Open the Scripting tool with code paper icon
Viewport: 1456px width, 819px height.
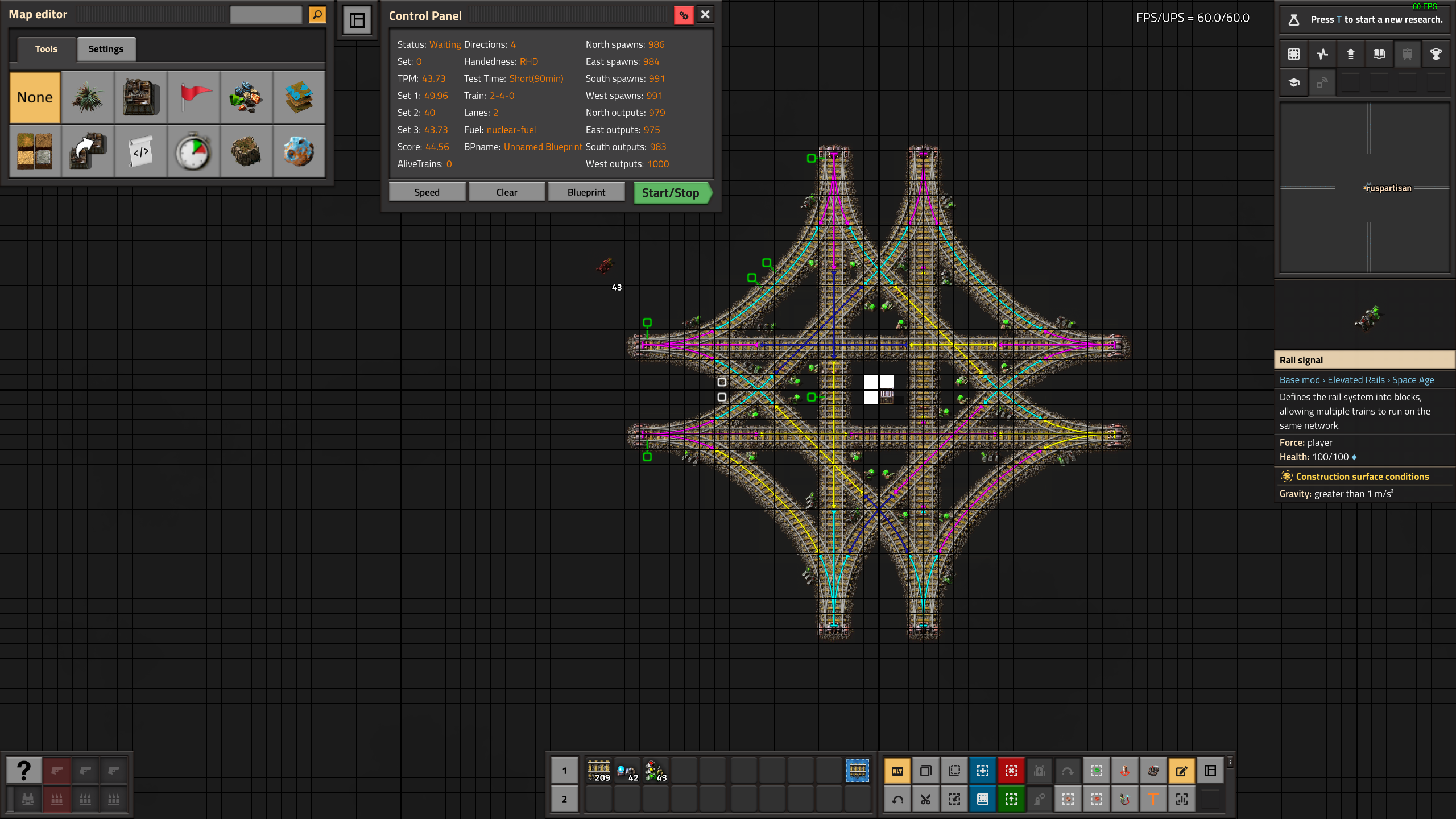(x=140, y=151)
